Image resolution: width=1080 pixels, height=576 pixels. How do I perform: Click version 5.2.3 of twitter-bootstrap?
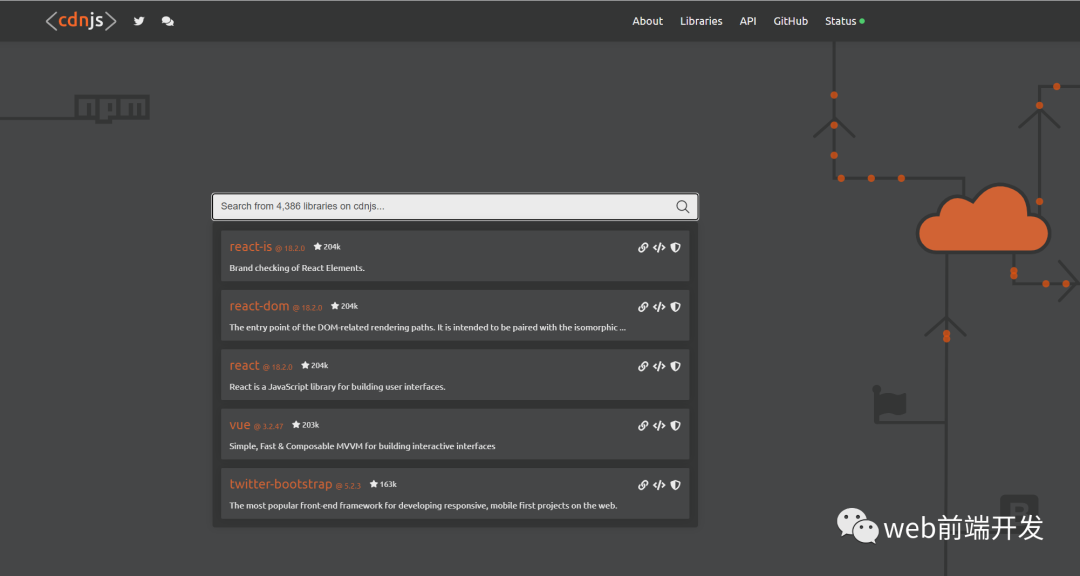point(349,486)
